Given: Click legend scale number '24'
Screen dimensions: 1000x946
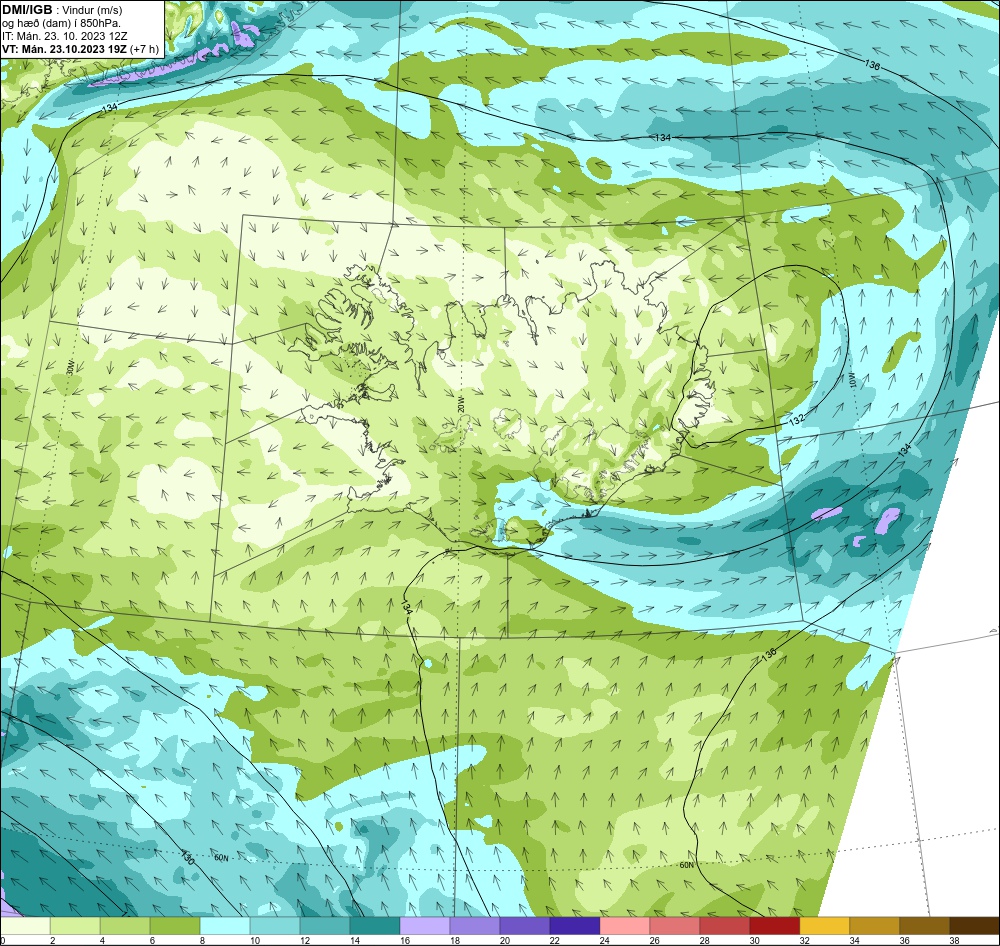Looking at the screenshot, I should coord(605,940).
